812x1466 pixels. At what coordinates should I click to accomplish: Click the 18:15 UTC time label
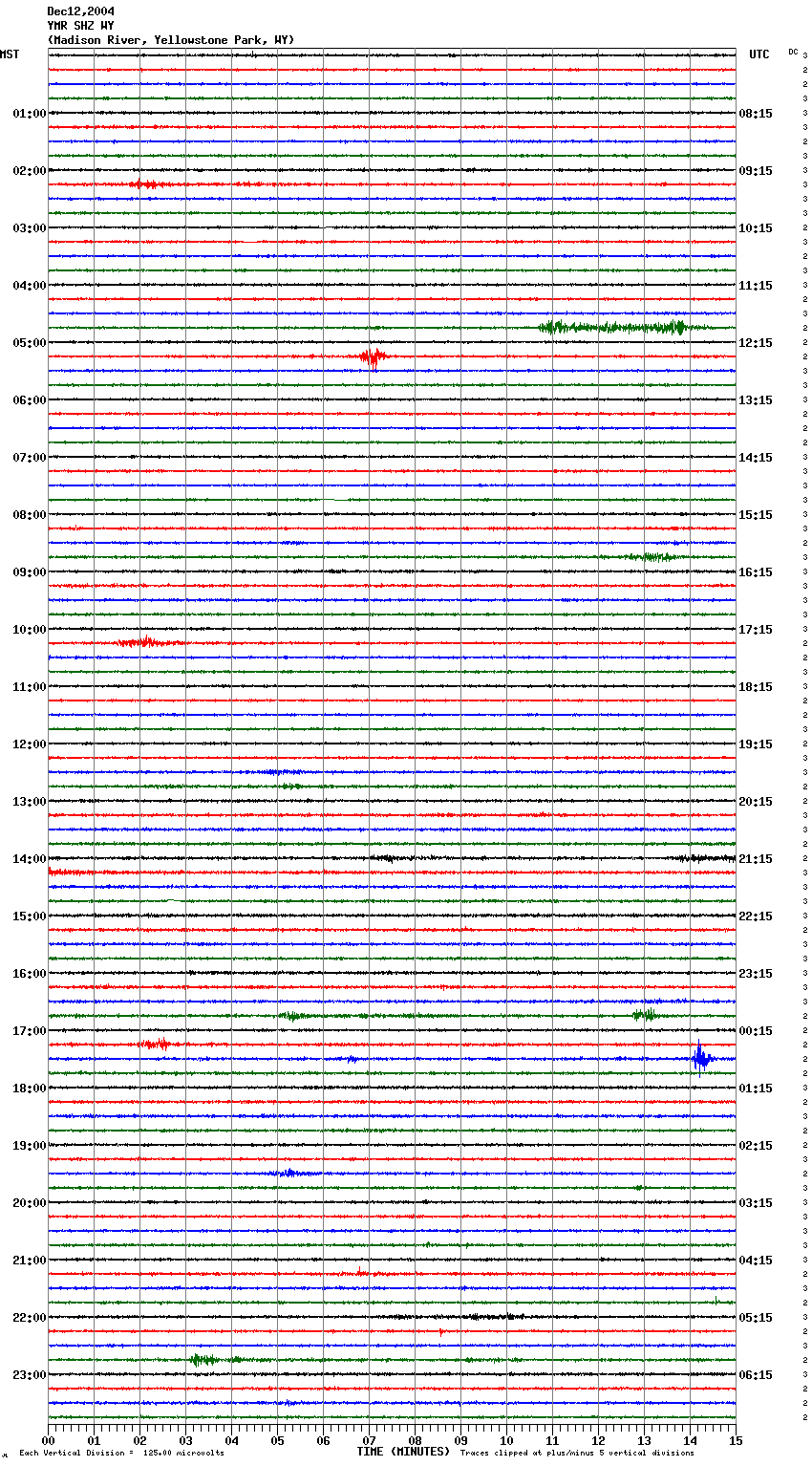[x=756, y=687]
